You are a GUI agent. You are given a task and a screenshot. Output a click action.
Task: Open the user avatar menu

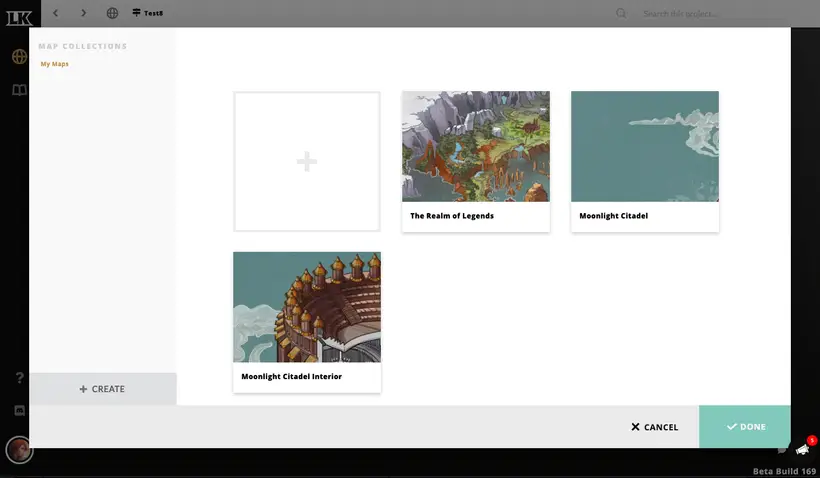(x=19, y=450)
